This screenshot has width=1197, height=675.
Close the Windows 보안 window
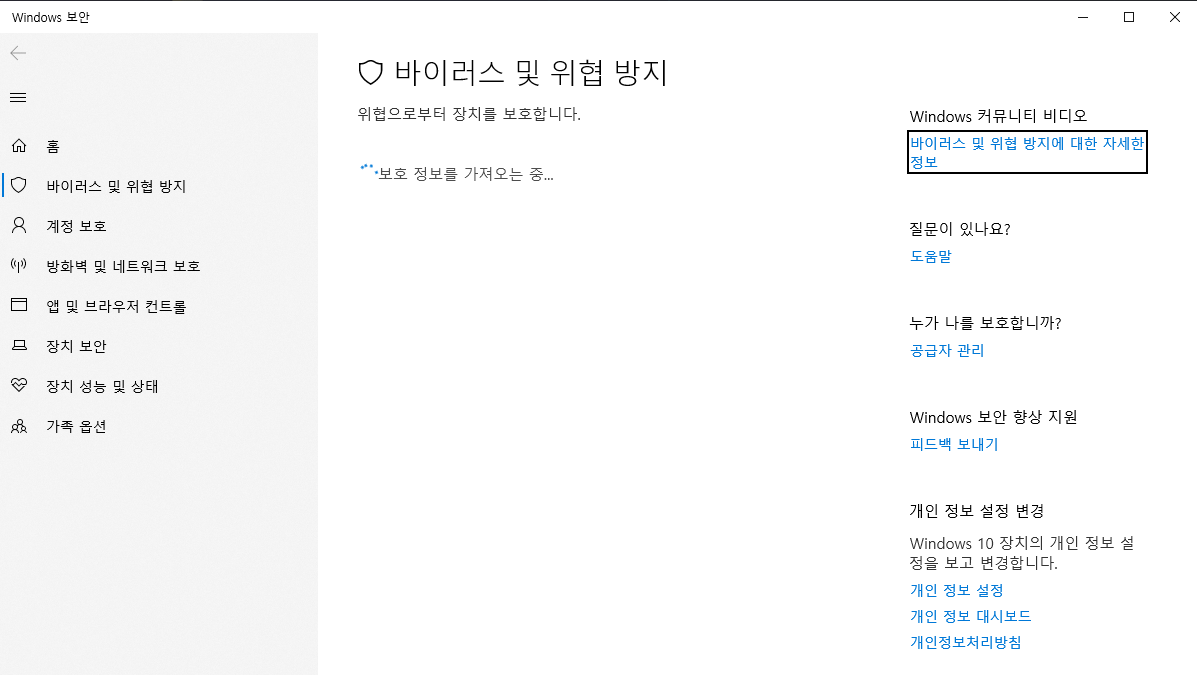pos(1175,17)
